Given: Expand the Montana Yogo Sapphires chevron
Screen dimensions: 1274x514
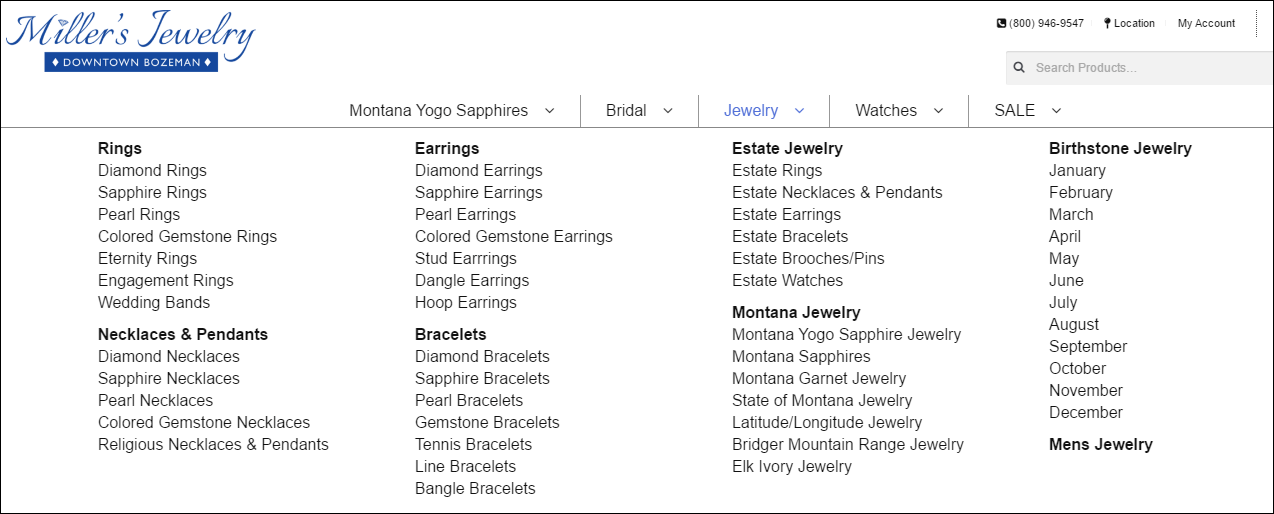Looking at the screenshot, I should coord(549,111).
